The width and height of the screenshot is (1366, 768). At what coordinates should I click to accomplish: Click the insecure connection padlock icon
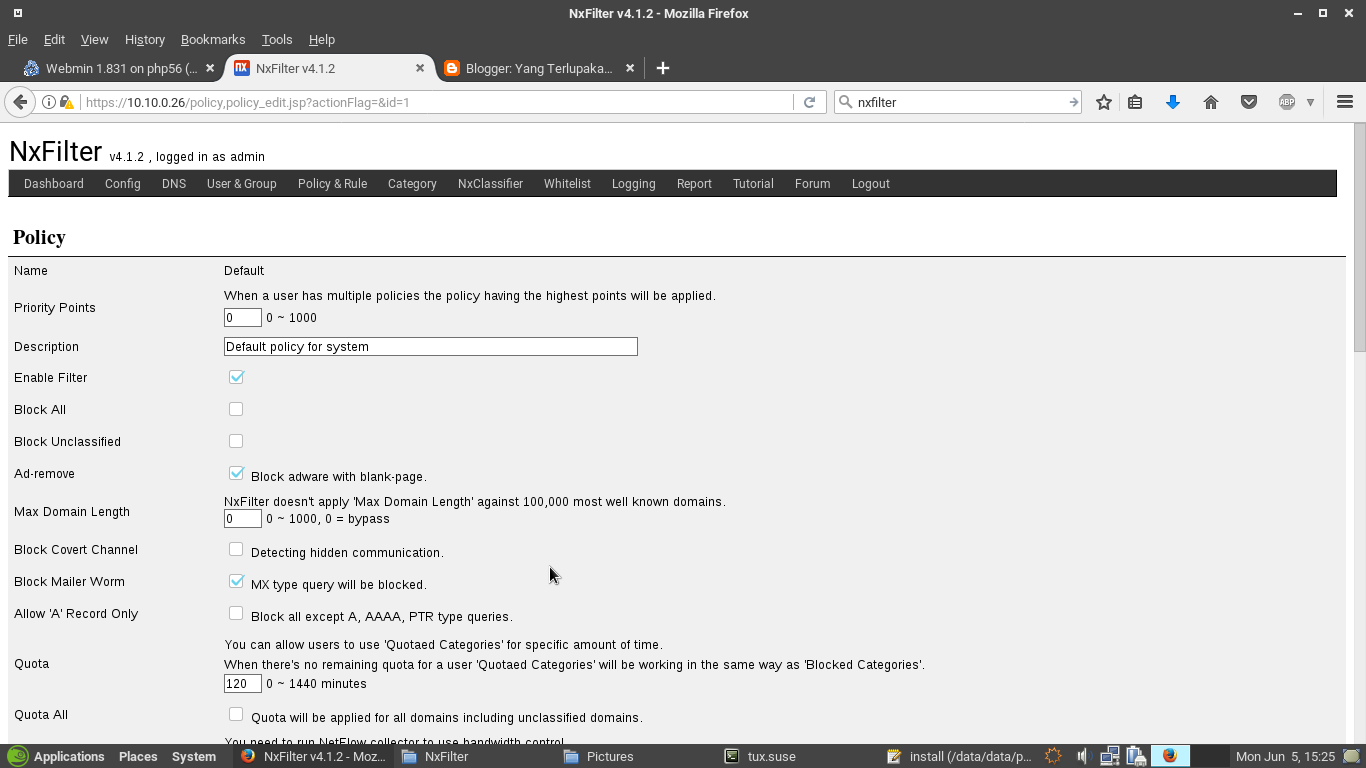click(66, 102)
